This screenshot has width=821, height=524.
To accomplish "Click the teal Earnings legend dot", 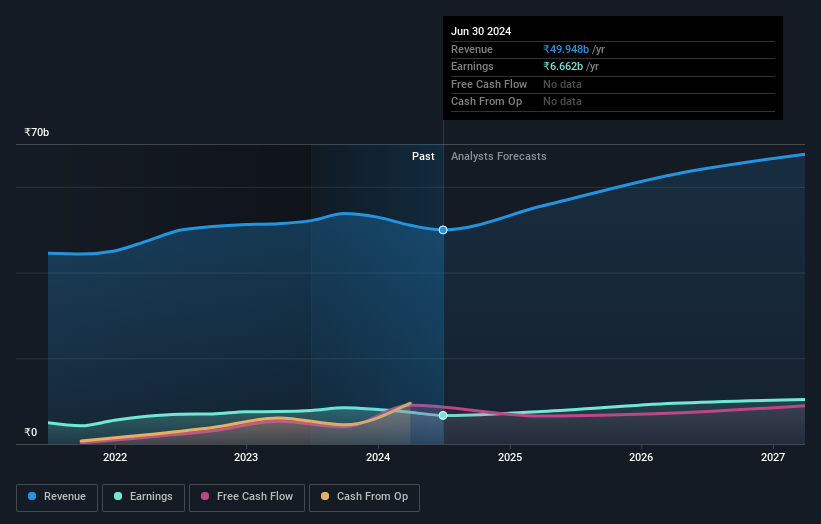I will (x=118, y=496).
